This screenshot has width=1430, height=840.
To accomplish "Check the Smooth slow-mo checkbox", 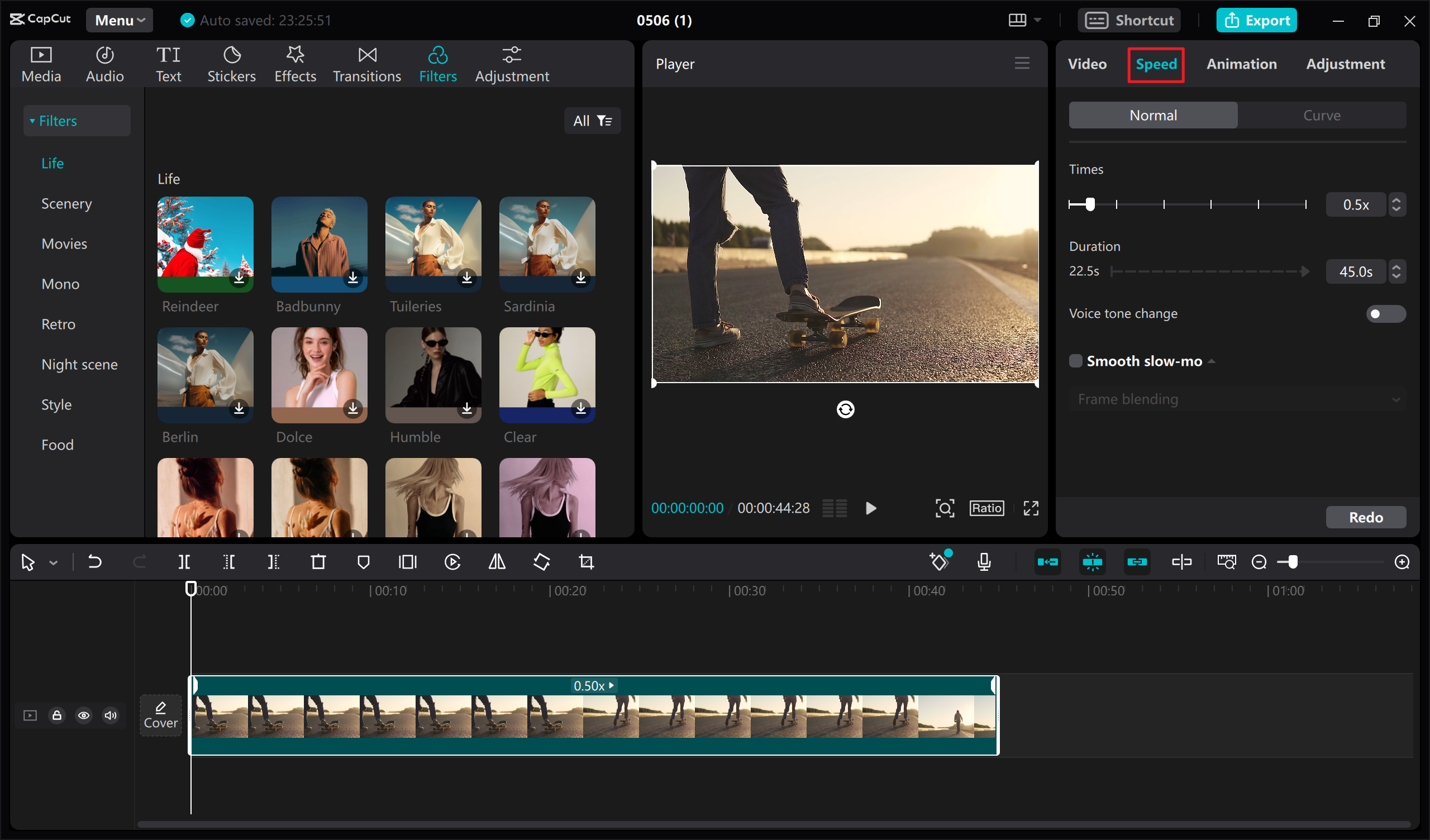I will tap(1075, 361).
